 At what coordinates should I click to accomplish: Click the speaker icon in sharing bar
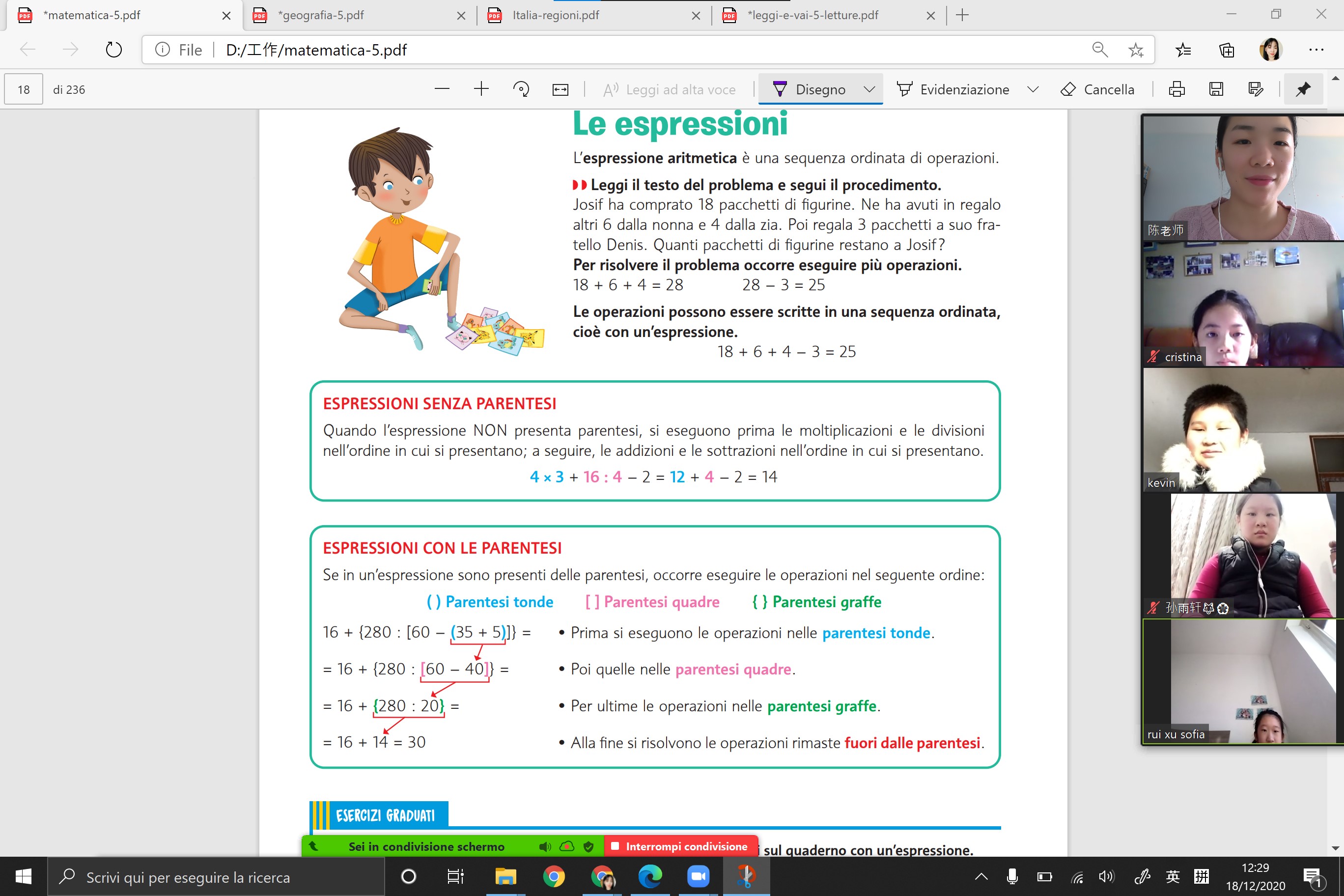coord(545,846)
